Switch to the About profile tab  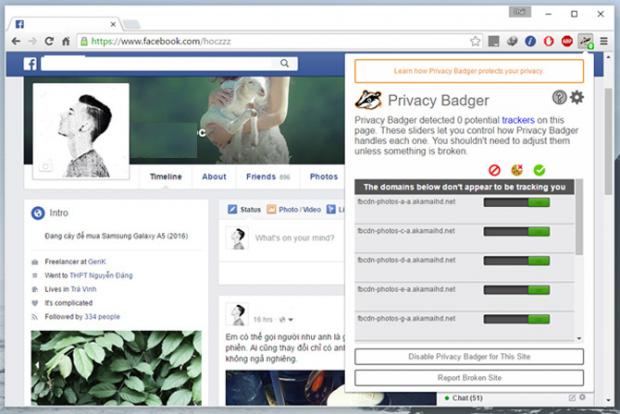point(214,177)
